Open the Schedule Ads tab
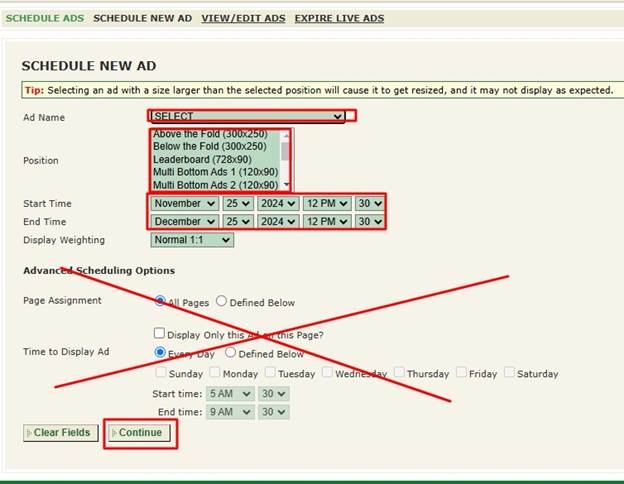The width and height of the screenshot is (624, 484). [45, 18]
